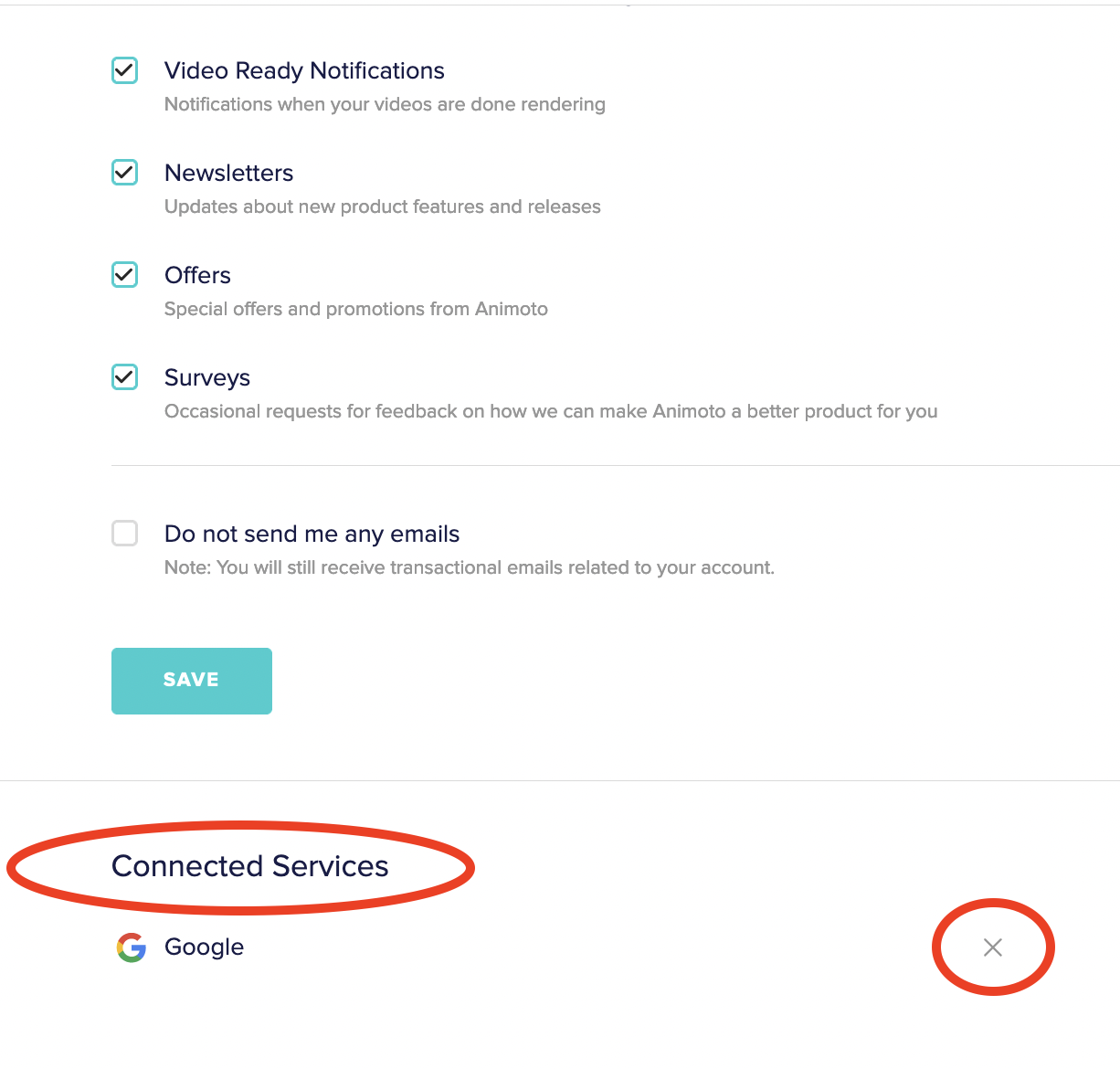
Task: Click the Do not send me any emails label
Action: click(x=312, y=534)
